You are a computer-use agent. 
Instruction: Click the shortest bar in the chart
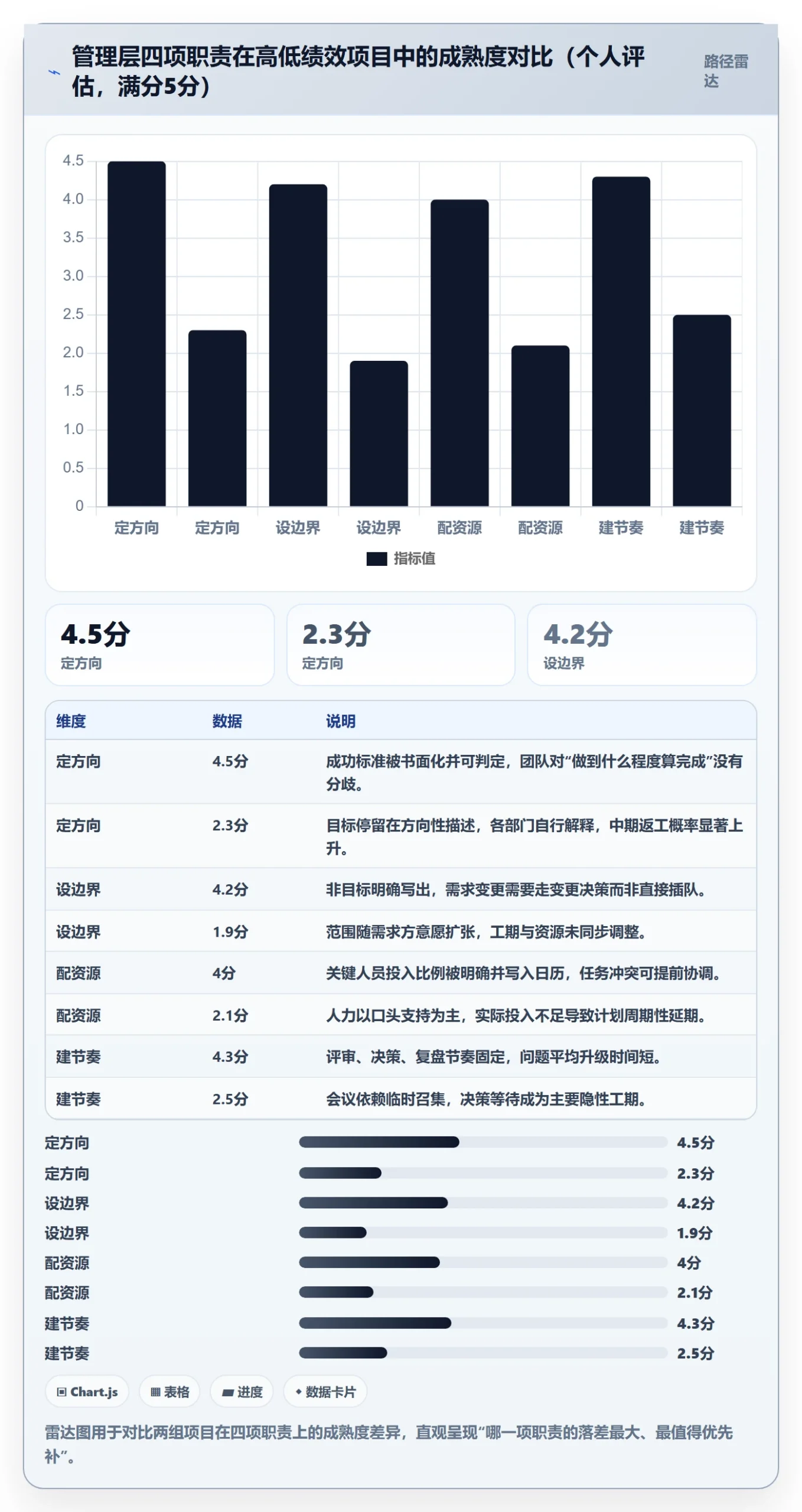click(x=379, y=433)
